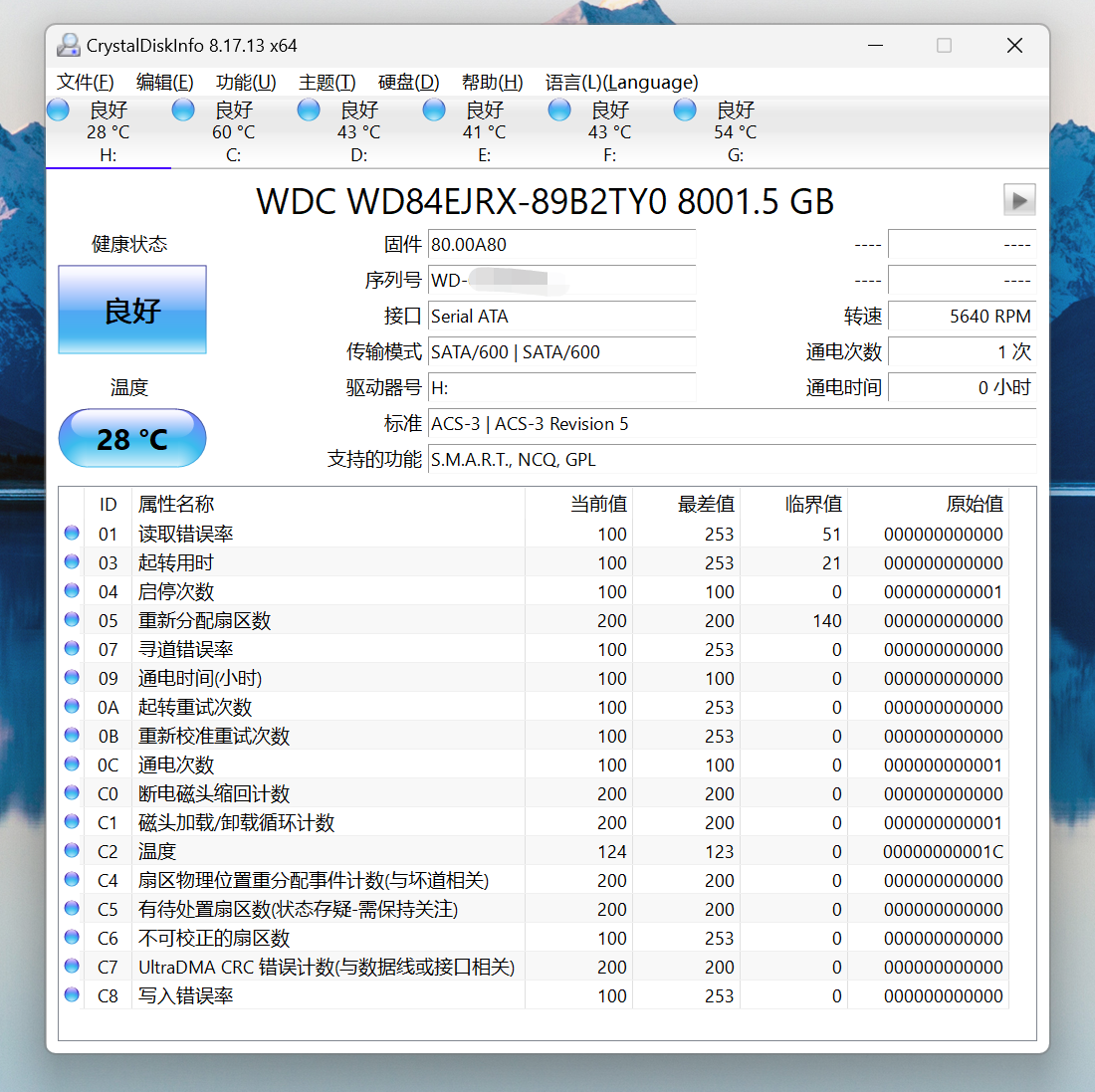Click the status dot for 重新校准重试次数 row

click(x=72, y=735)
